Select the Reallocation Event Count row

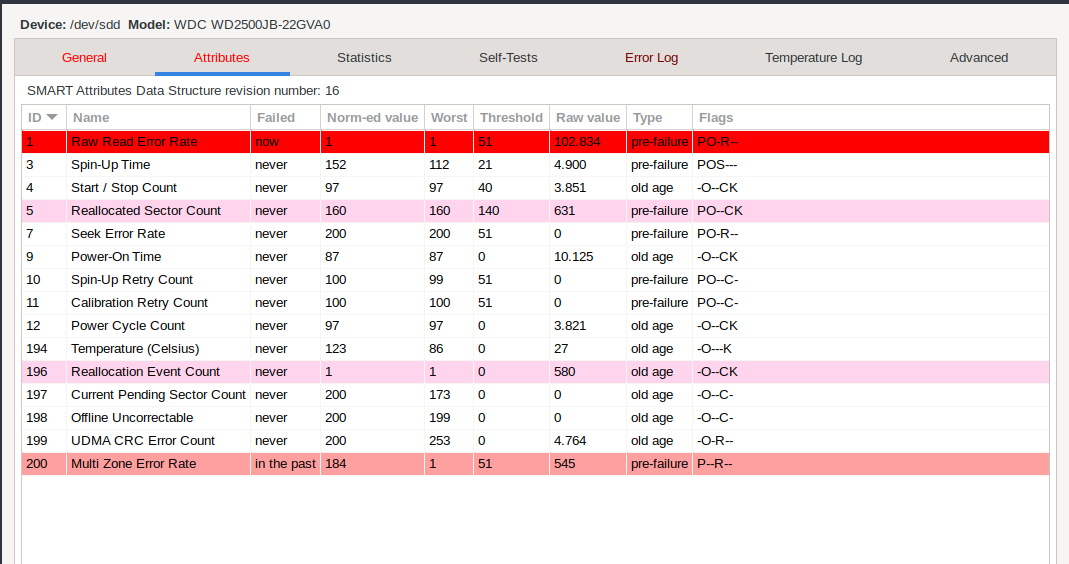(535, 372)
